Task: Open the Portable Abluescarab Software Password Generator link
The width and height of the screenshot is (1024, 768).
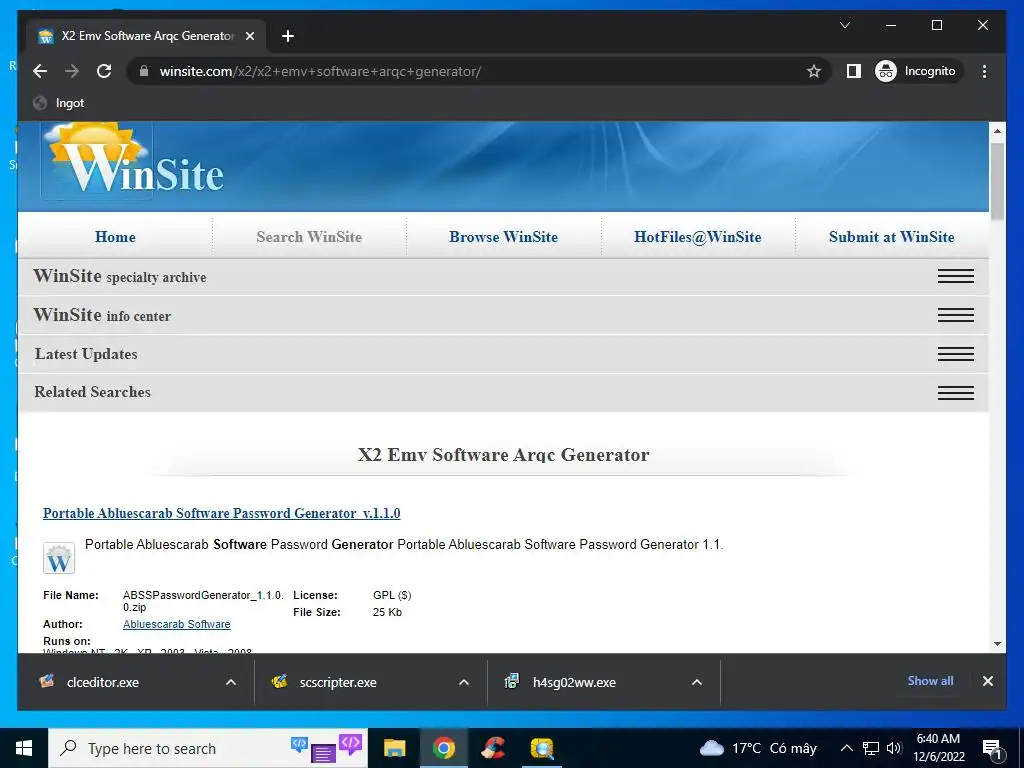Action: click(x=221, y=513)
